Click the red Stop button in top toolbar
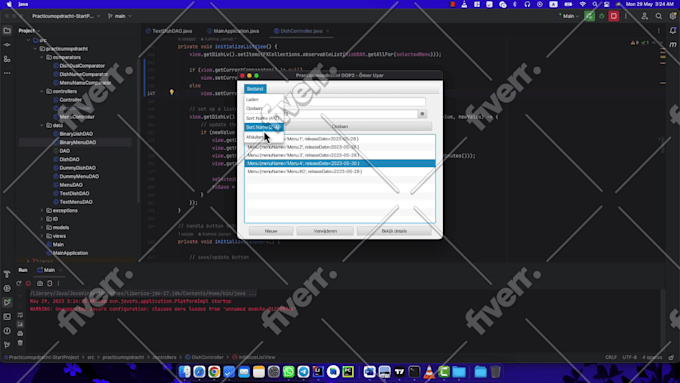This screenshot has height=383, width=680. pyautogui.click(x=614, y=16)
